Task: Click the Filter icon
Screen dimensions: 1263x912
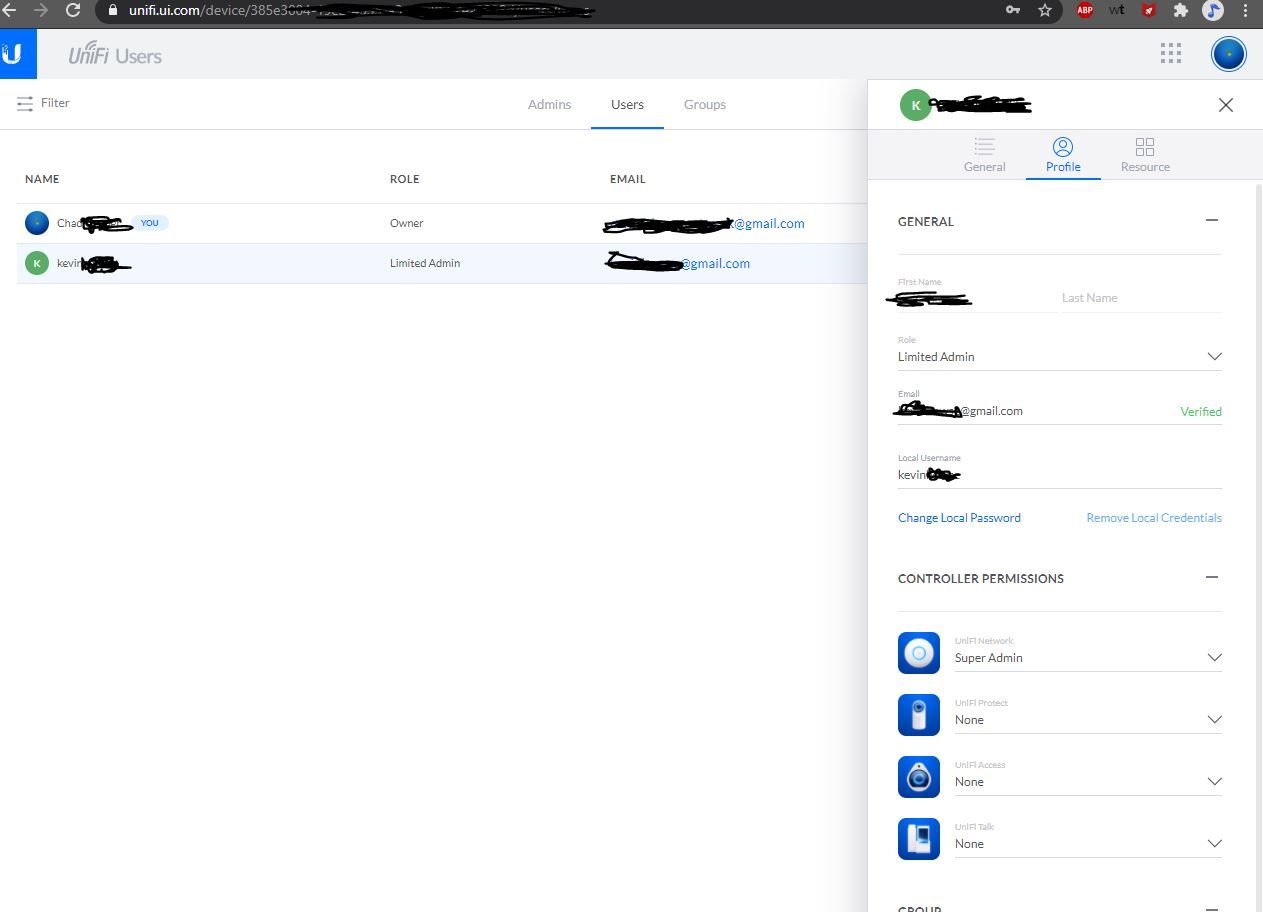Action: [25, 104]
